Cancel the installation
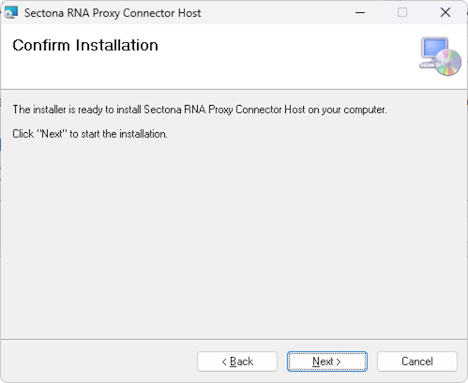 click(417, 361)
